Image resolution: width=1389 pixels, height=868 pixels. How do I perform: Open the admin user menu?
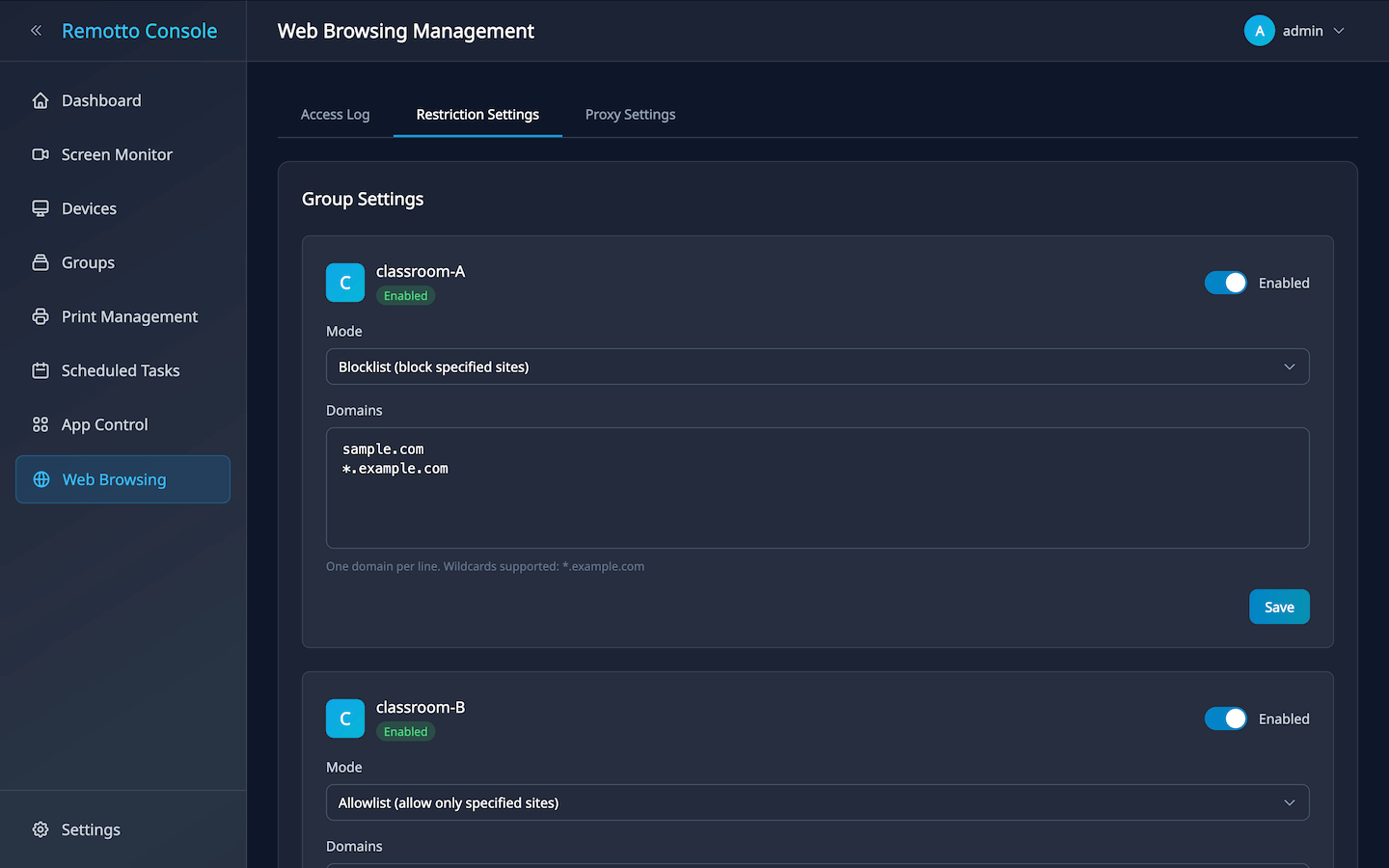point(1294,31)
